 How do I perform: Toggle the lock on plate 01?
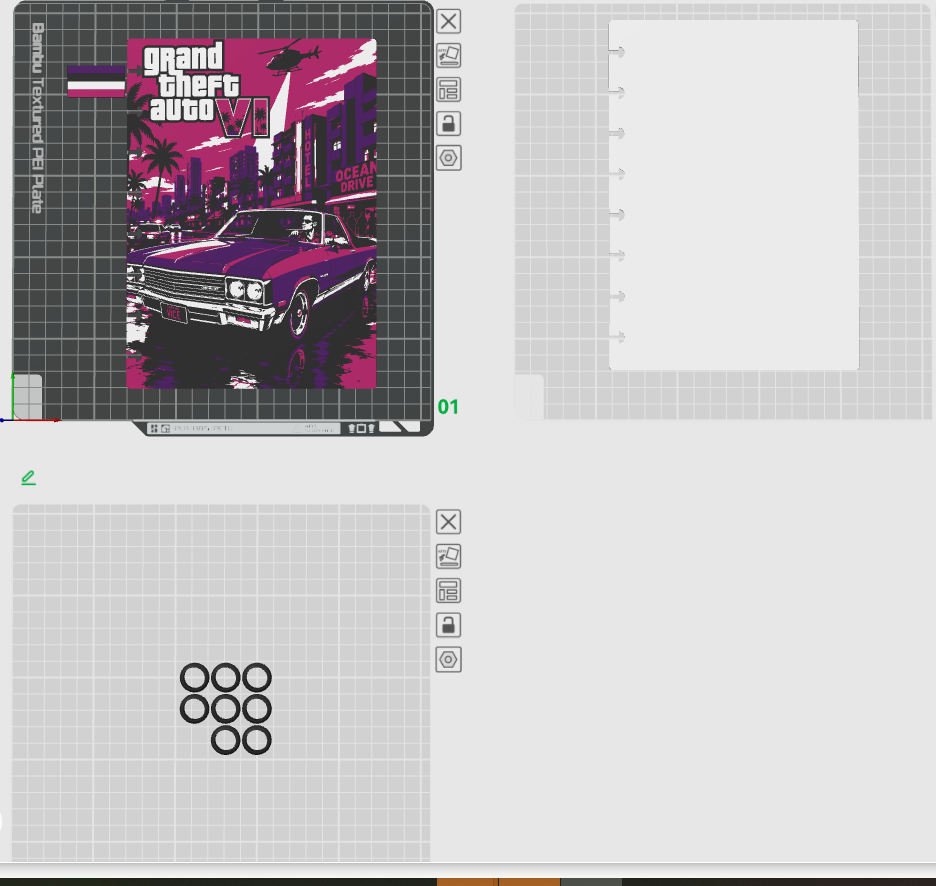[x=448, y=124]
